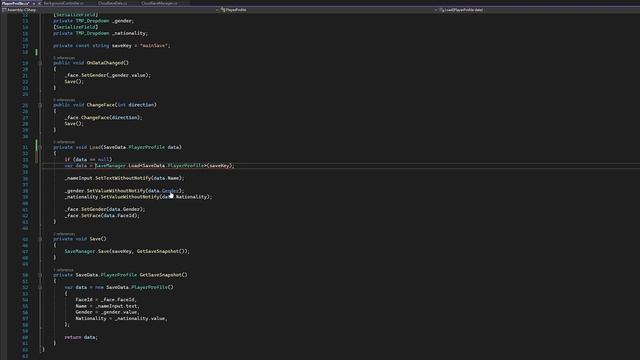Click the ChangeFace method name in its declaration
640x360 pixels.
pyautogui.click(x=100, y=105)
